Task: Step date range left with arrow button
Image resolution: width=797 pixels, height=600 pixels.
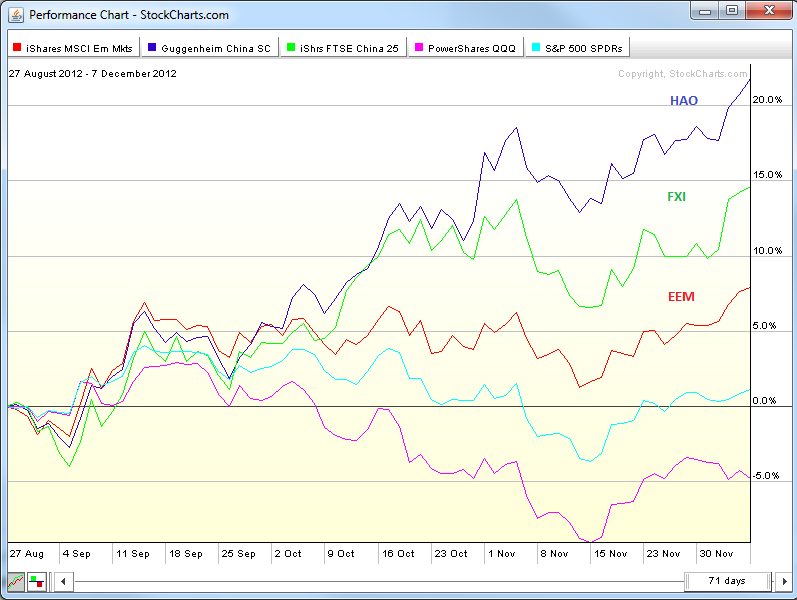Action: pyautogui.click(x=63, y=581)
